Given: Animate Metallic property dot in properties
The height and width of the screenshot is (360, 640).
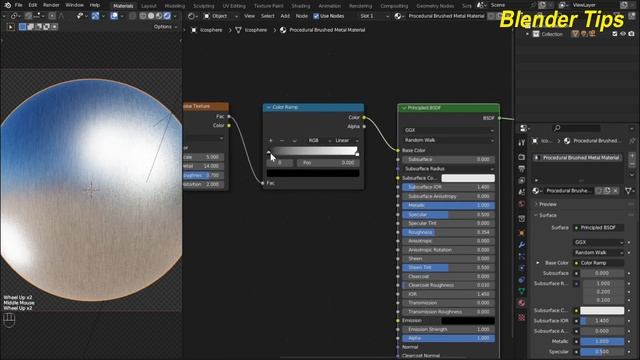Looking at the screenshot, I should (629, 341).
